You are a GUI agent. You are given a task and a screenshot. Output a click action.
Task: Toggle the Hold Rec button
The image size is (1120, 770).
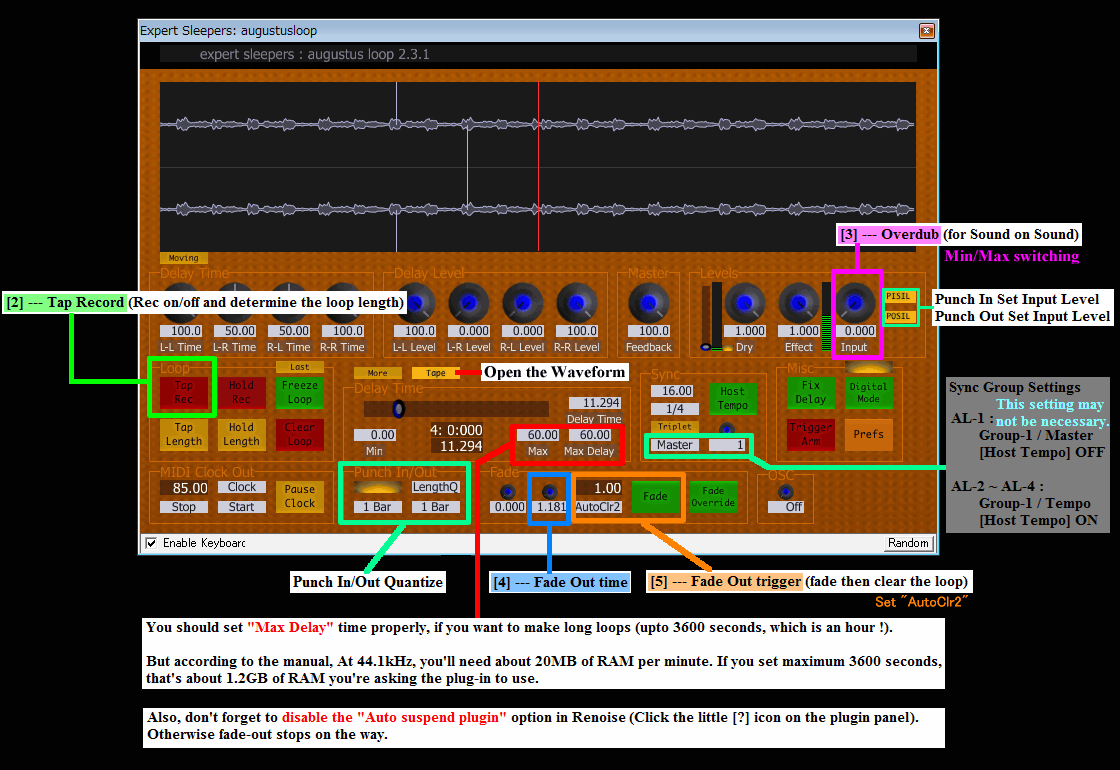[241, 392]
